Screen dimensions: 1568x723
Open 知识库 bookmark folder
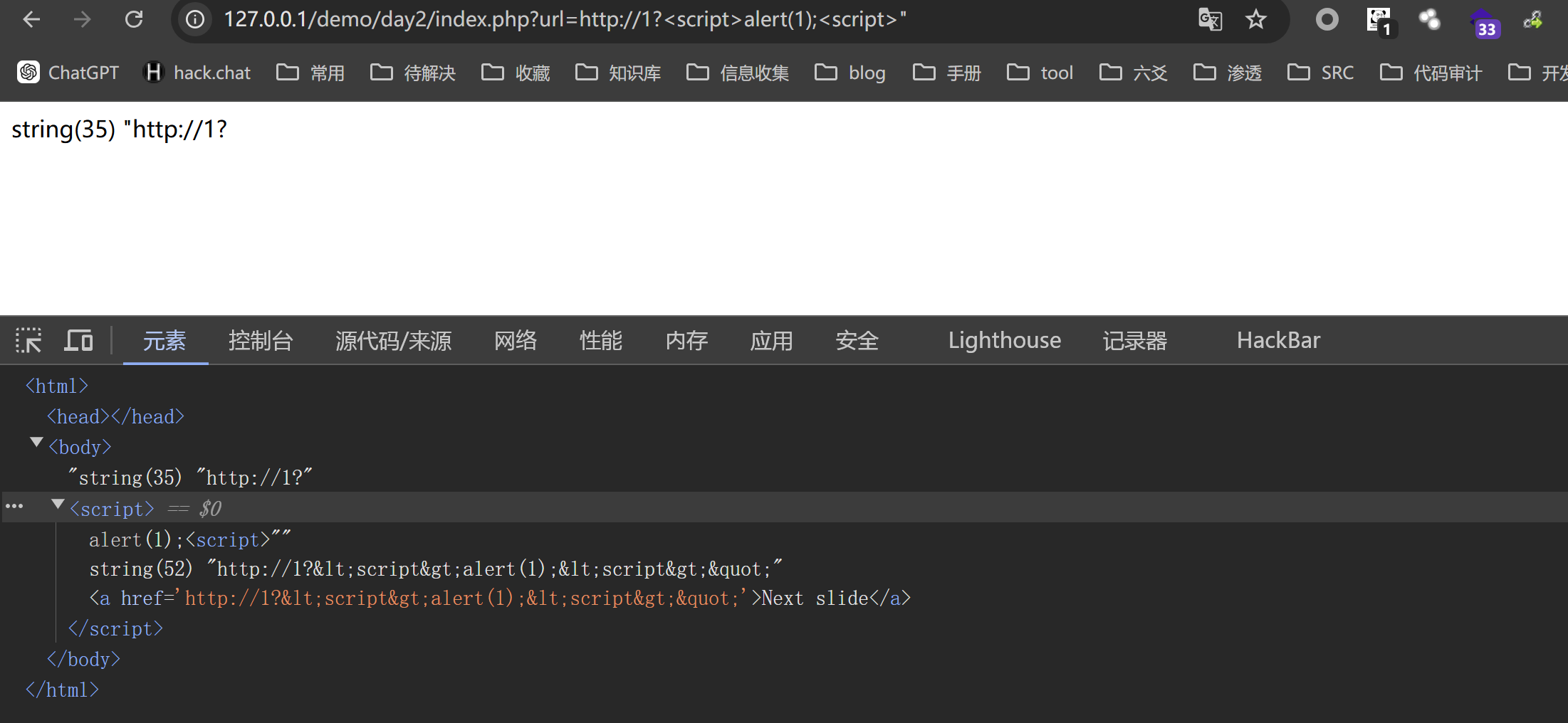pyautogui.click(x=618, y=73)
